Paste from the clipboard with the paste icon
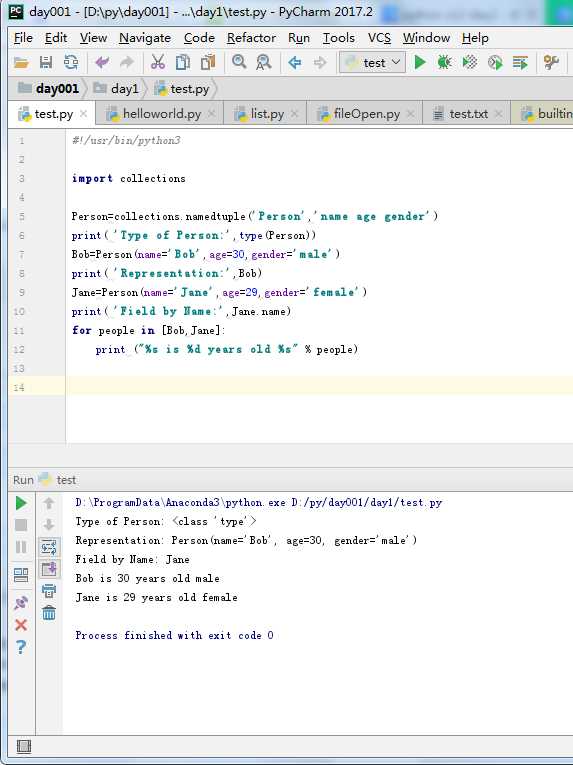Image resolution: width=573 pixels, height=765 pixels. pos(208,62)
